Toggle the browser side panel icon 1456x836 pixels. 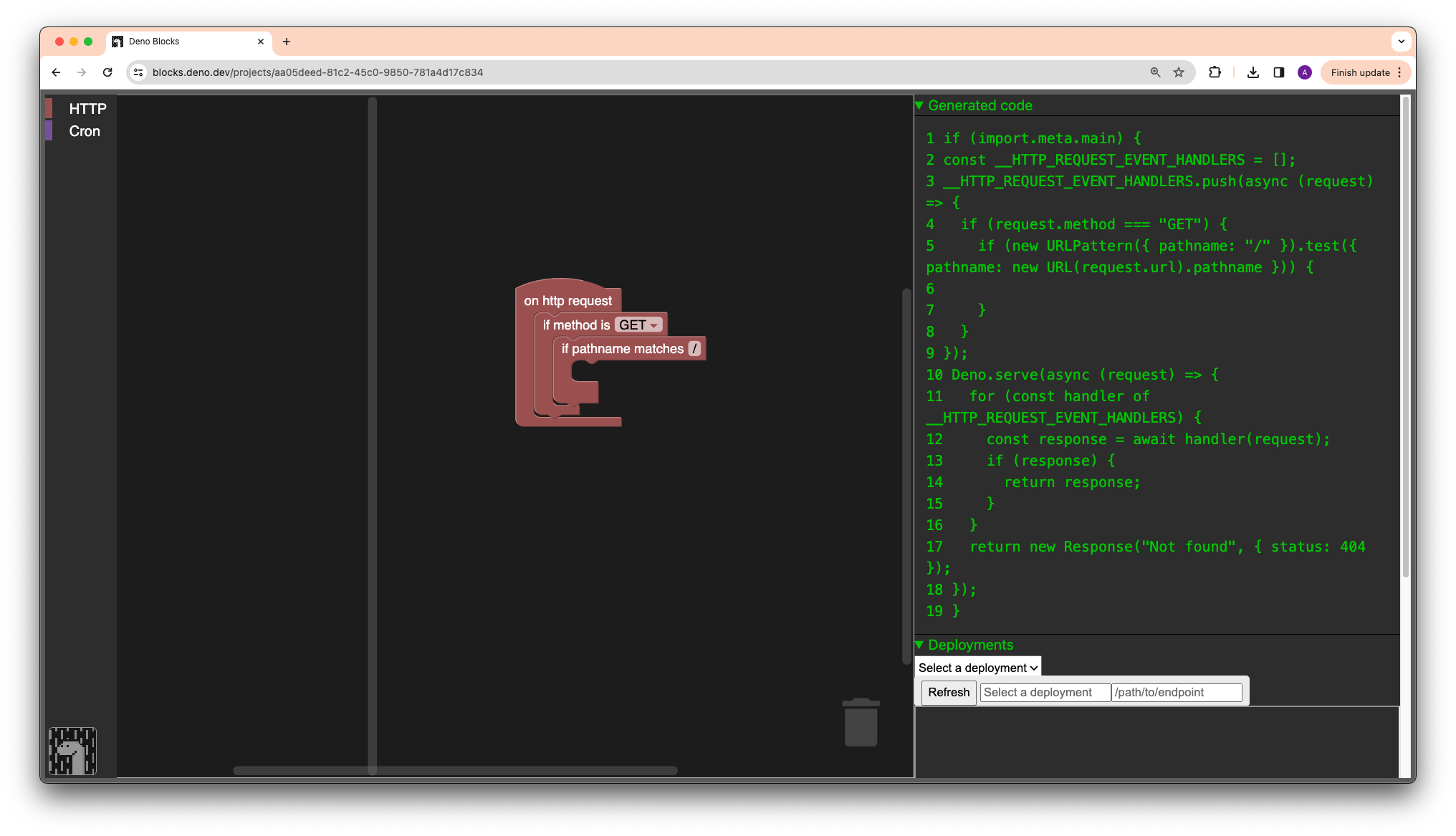[x=1279, y=72]
